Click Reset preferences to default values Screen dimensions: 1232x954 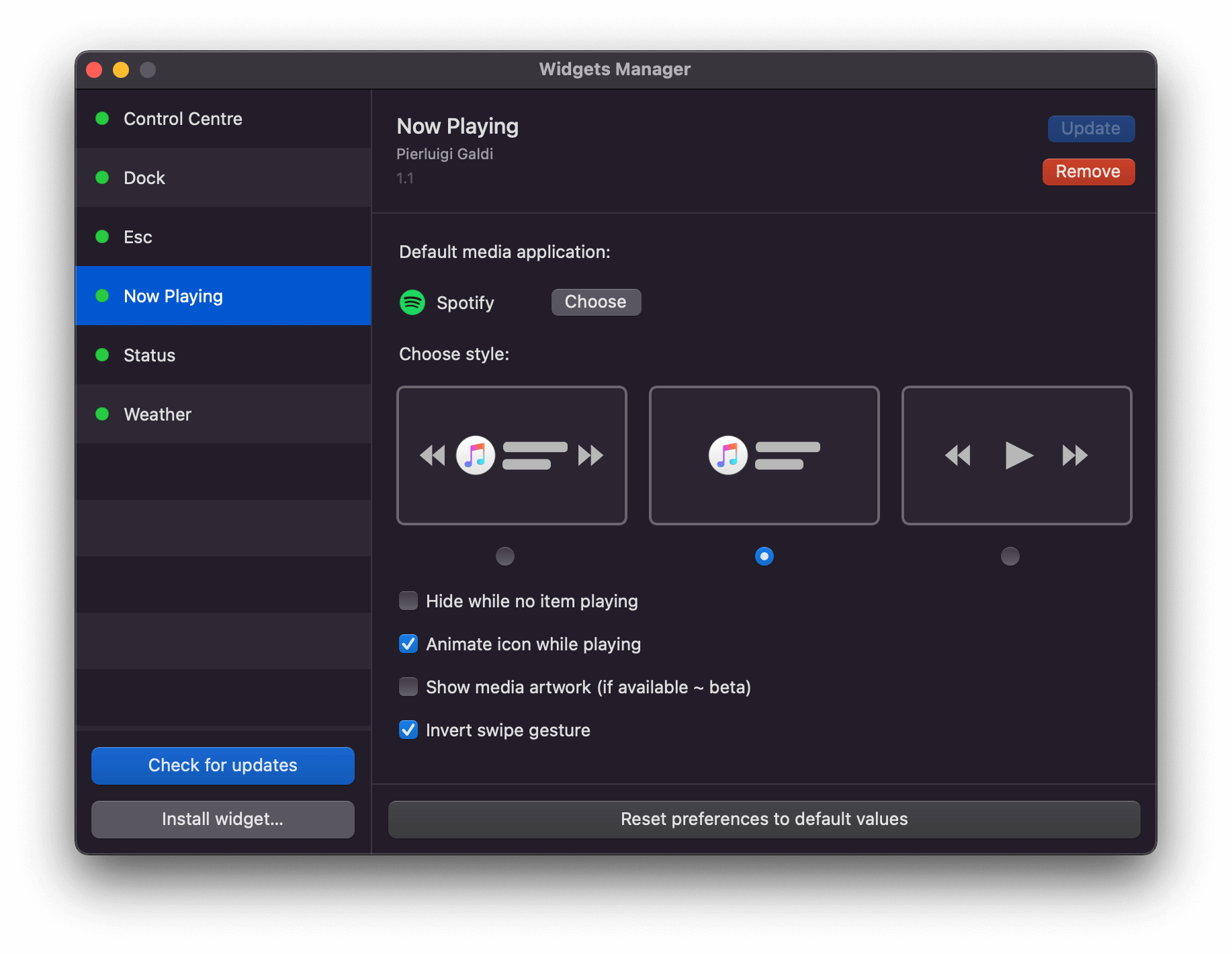click(764, 819)
